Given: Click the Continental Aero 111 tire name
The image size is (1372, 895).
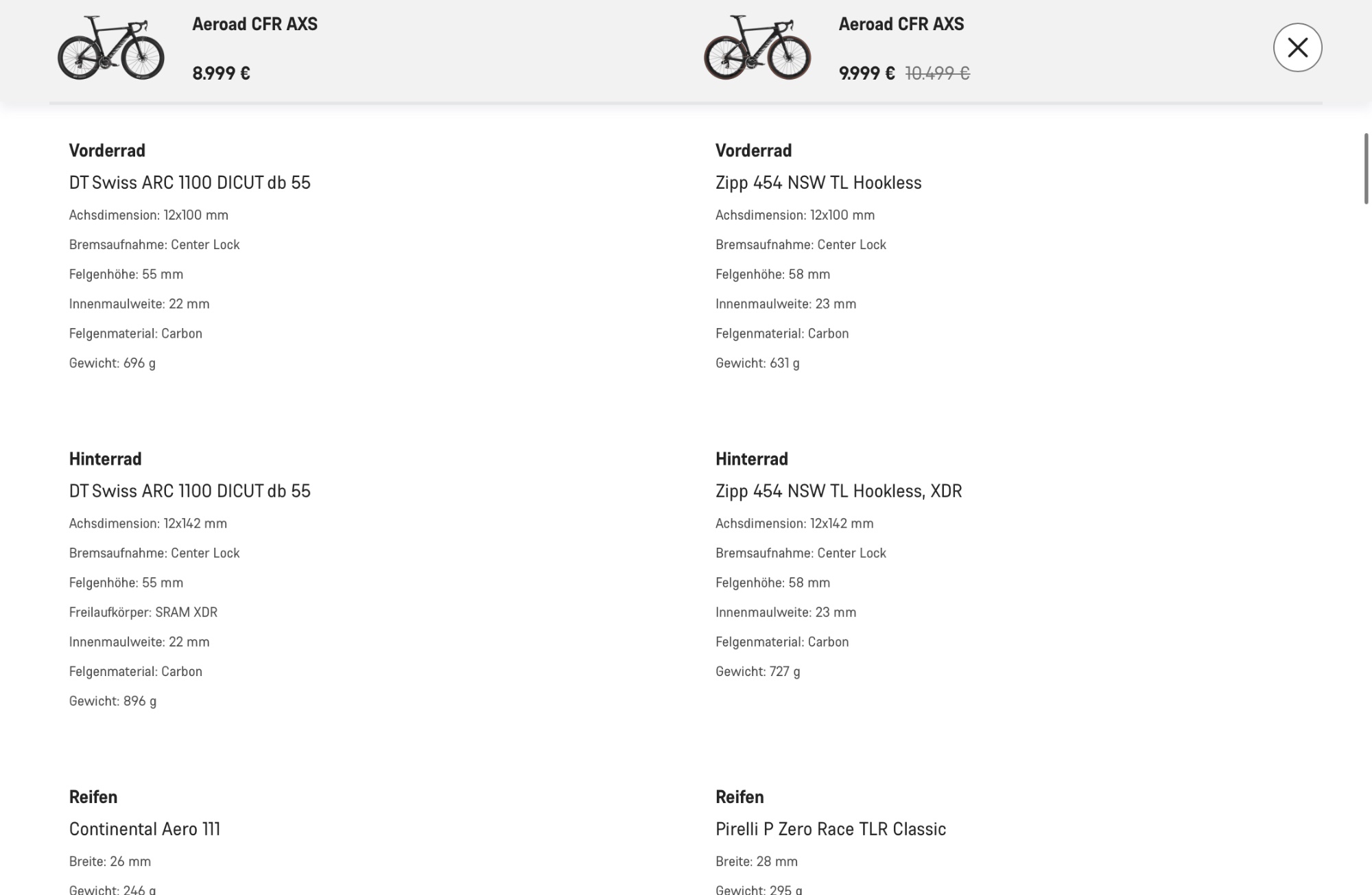Looking at the screenshot, I should pos(144,829).
